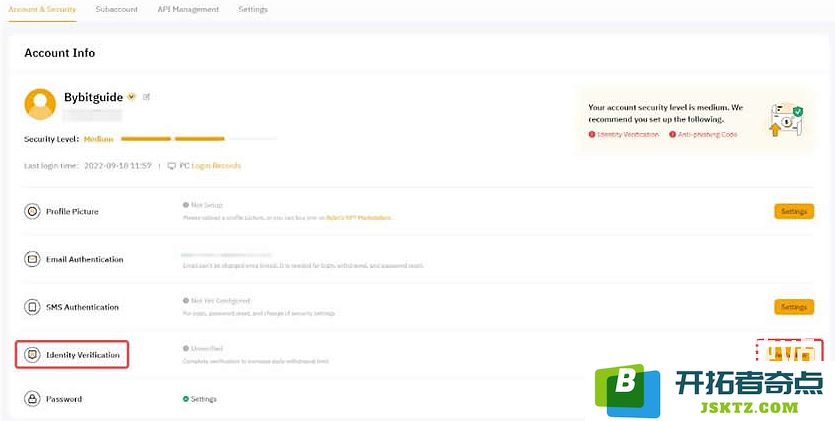The height and width of the screenshot is (421, 835).
Task: Click the Password lock icon
Action: click(x=32, y=399)
